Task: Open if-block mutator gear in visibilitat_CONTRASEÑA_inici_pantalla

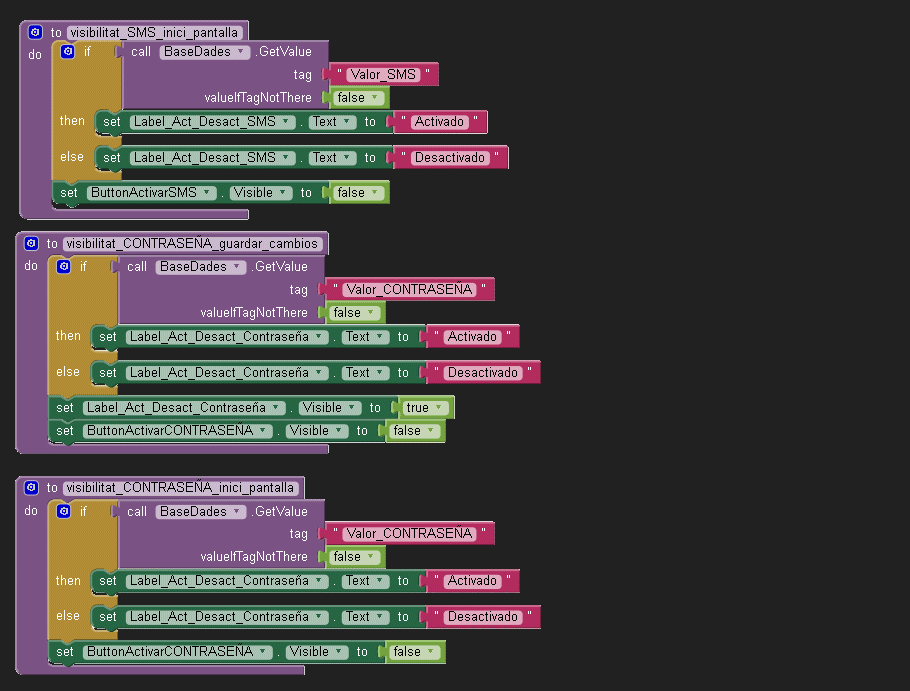Action: tap(64, 511)
